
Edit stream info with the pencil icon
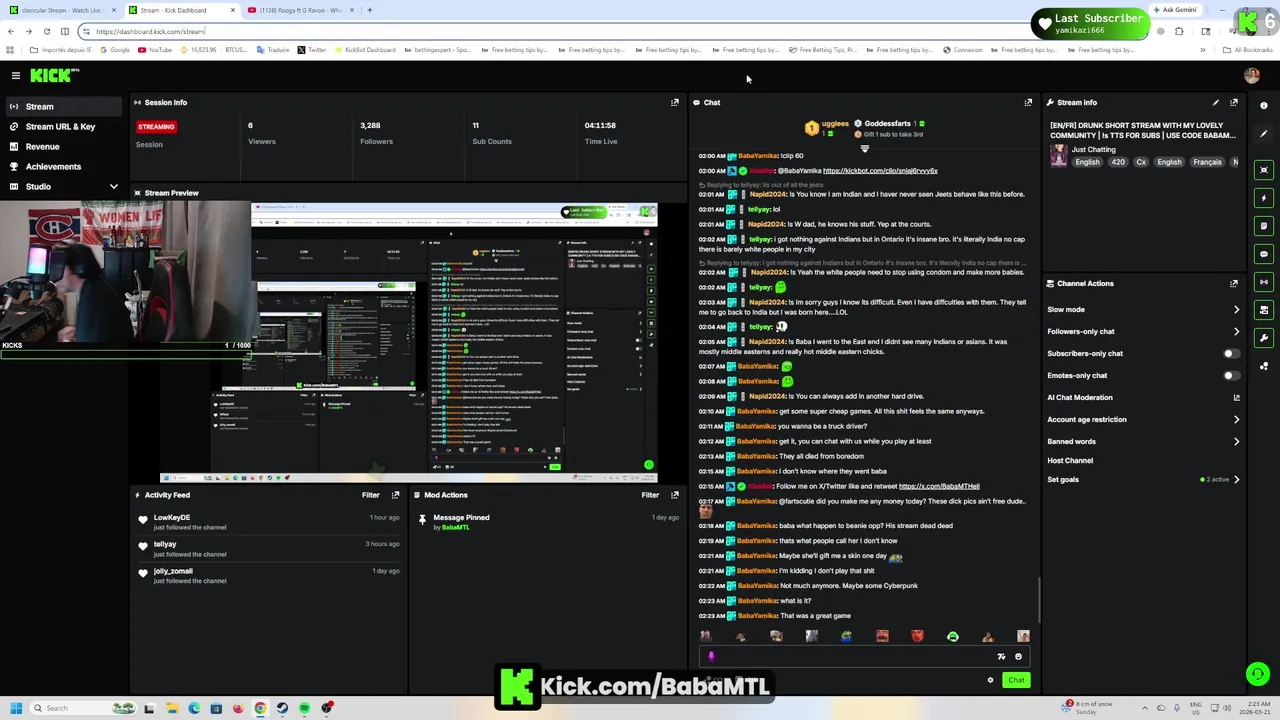pos(1215,102)
